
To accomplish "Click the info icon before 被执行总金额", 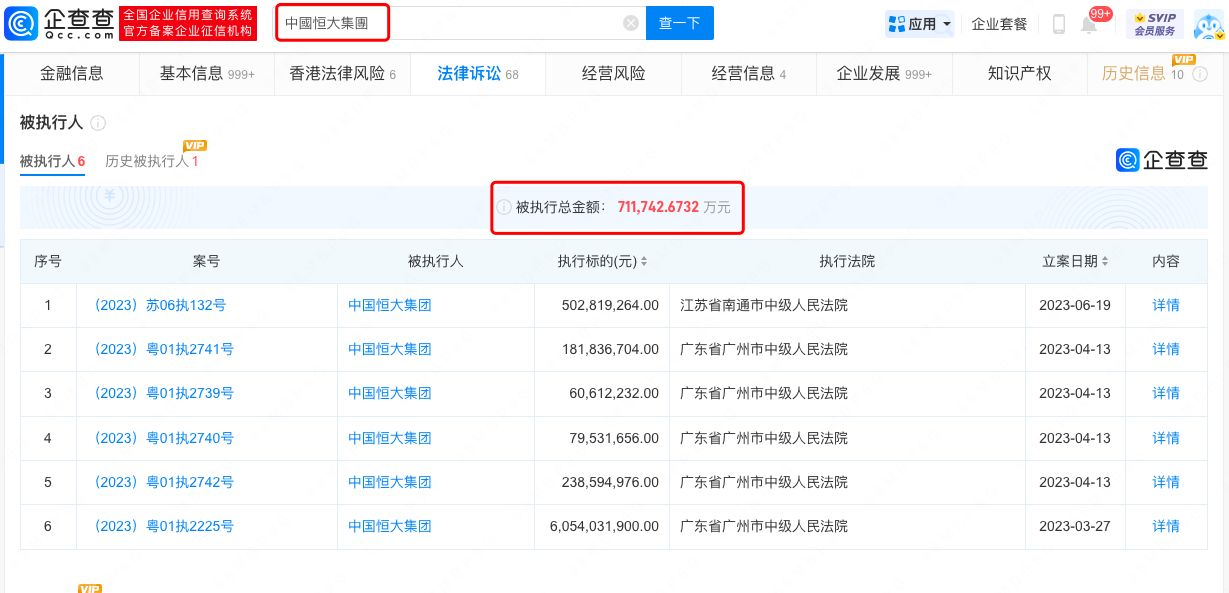I will [x=505, y=207].
